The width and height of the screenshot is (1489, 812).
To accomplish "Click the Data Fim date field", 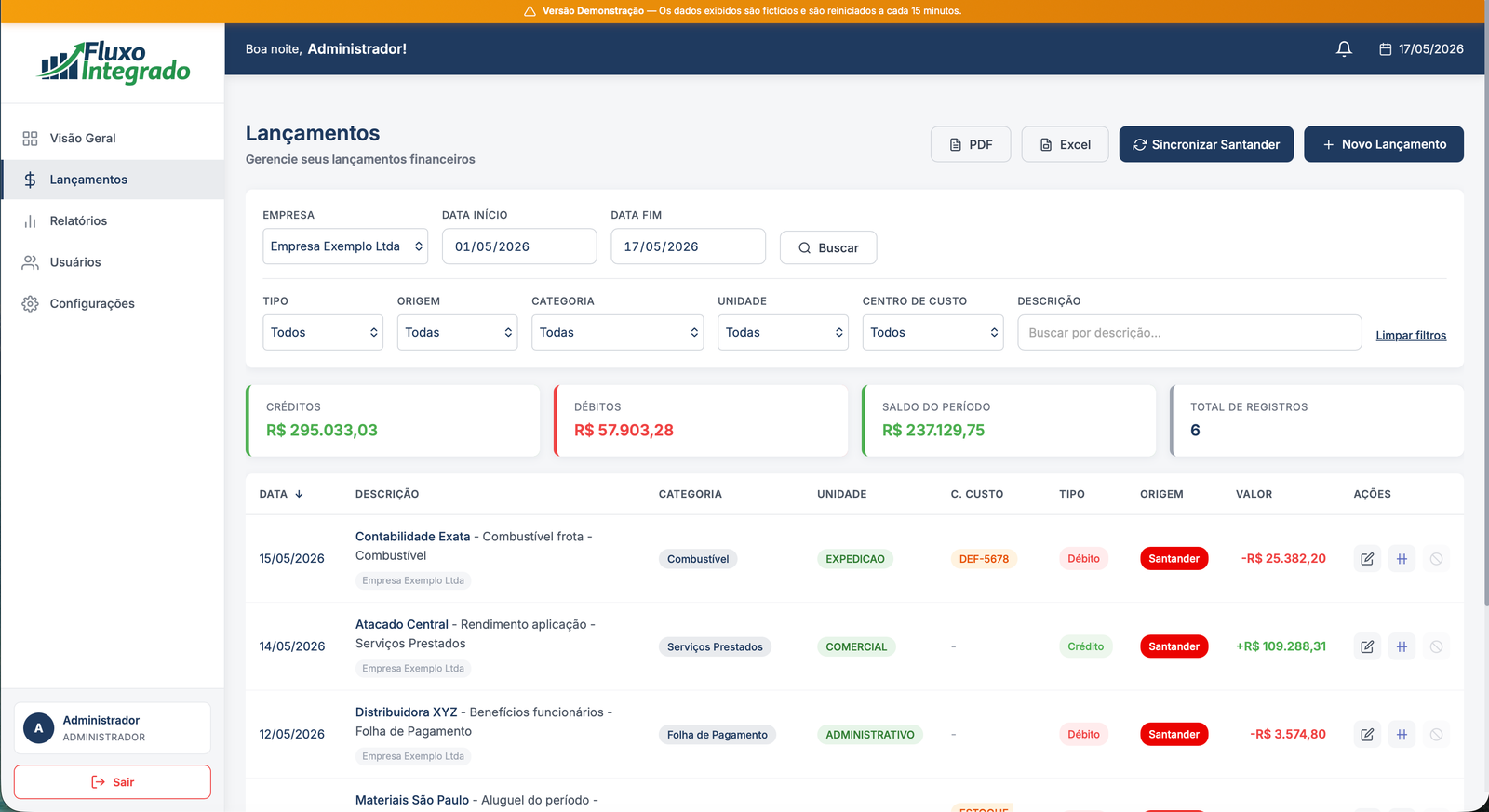I will click(x=688, y=246).
